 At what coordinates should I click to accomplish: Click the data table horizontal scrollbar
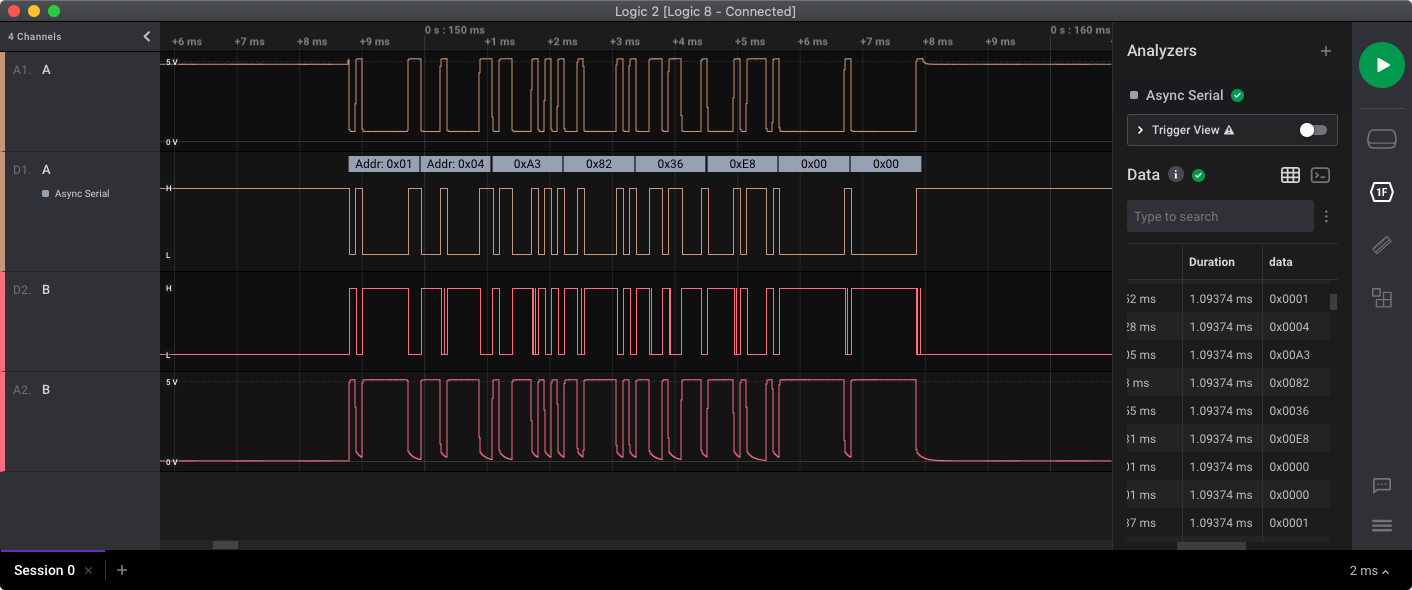[1211, 546]
